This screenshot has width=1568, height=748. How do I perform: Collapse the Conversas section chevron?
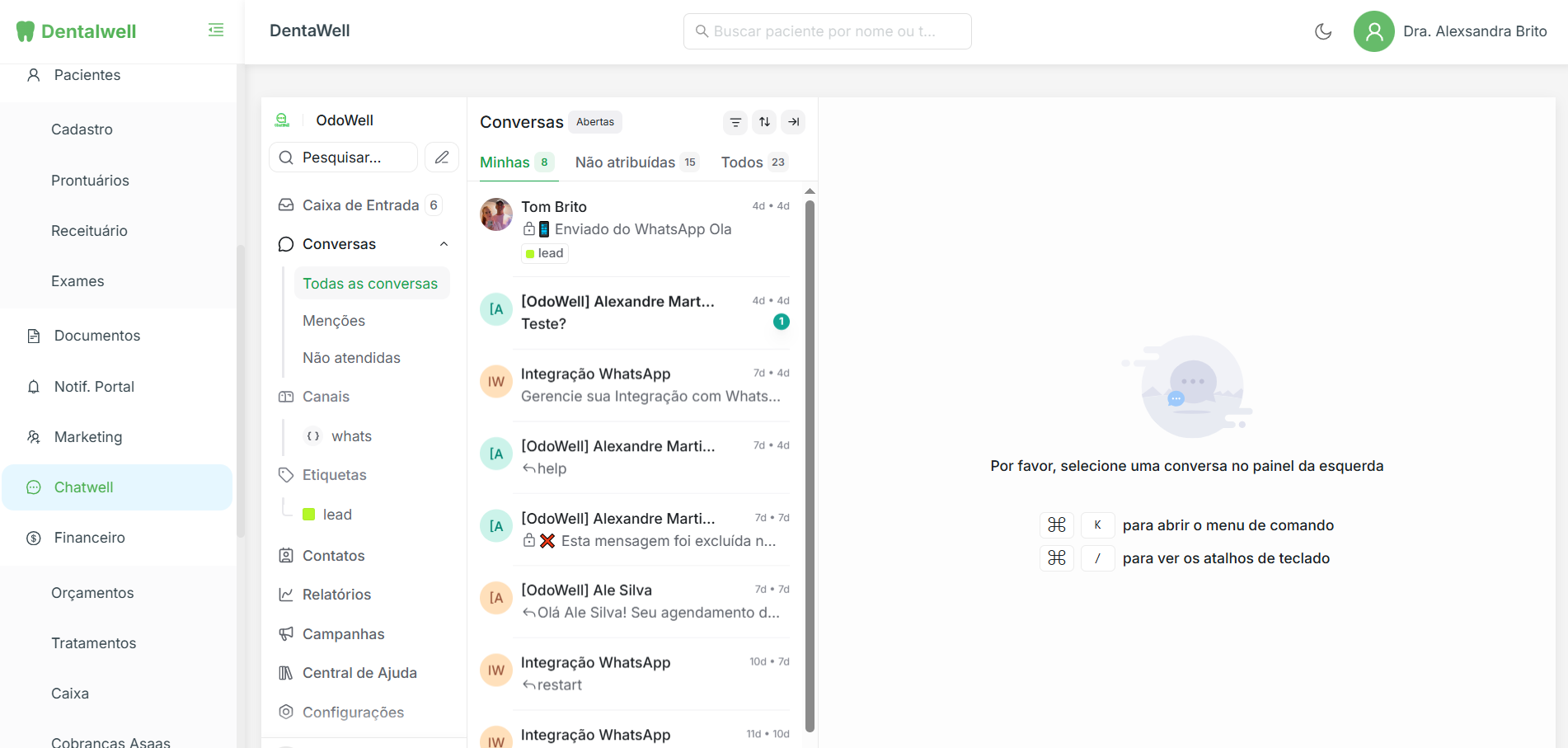pos(444,244)
